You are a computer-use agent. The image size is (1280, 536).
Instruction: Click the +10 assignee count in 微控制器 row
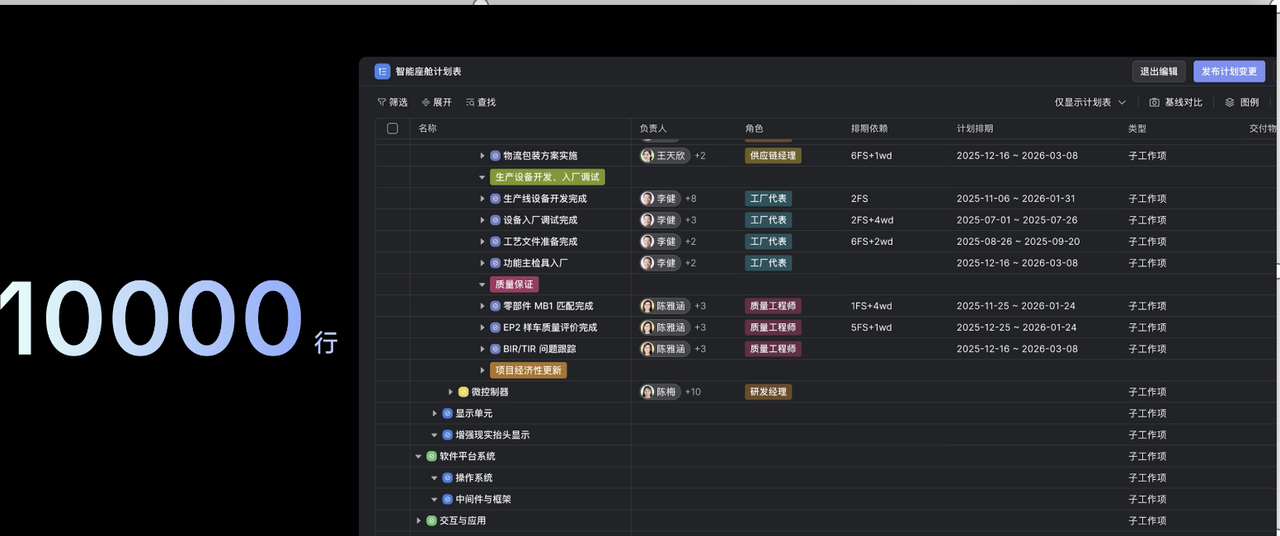[693, 392]
